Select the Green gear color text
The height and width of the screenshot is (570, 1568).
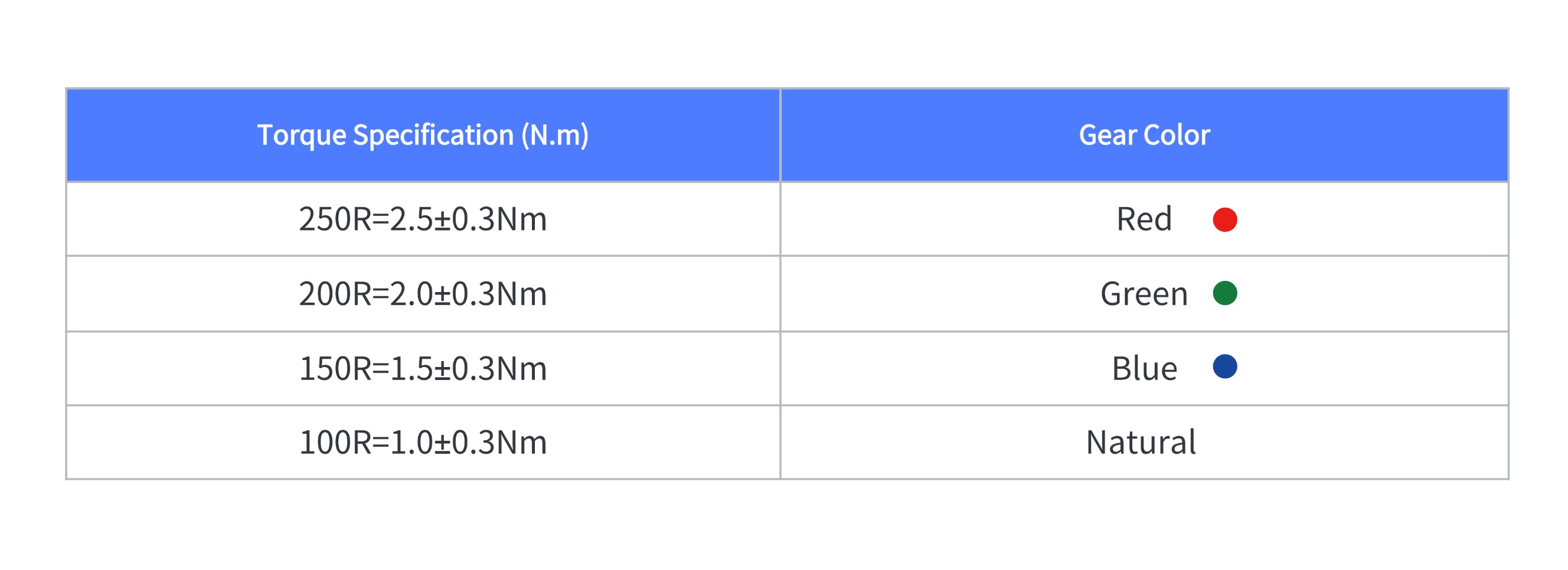pyautogui.click(x=1144, y=294)
